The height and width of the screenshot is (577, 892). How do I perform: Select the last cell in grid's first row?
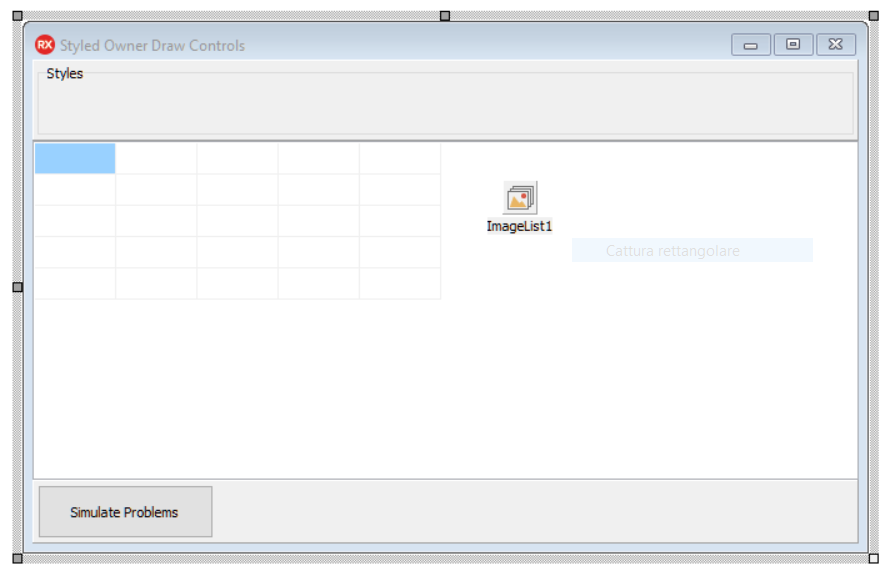click(x=399, y=158)
